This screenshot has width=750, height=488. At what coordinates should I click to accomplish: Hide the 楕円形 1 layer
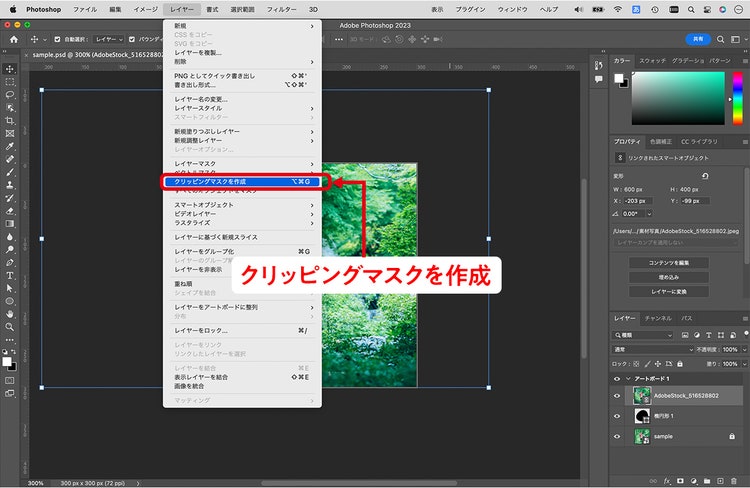[617, 416]
